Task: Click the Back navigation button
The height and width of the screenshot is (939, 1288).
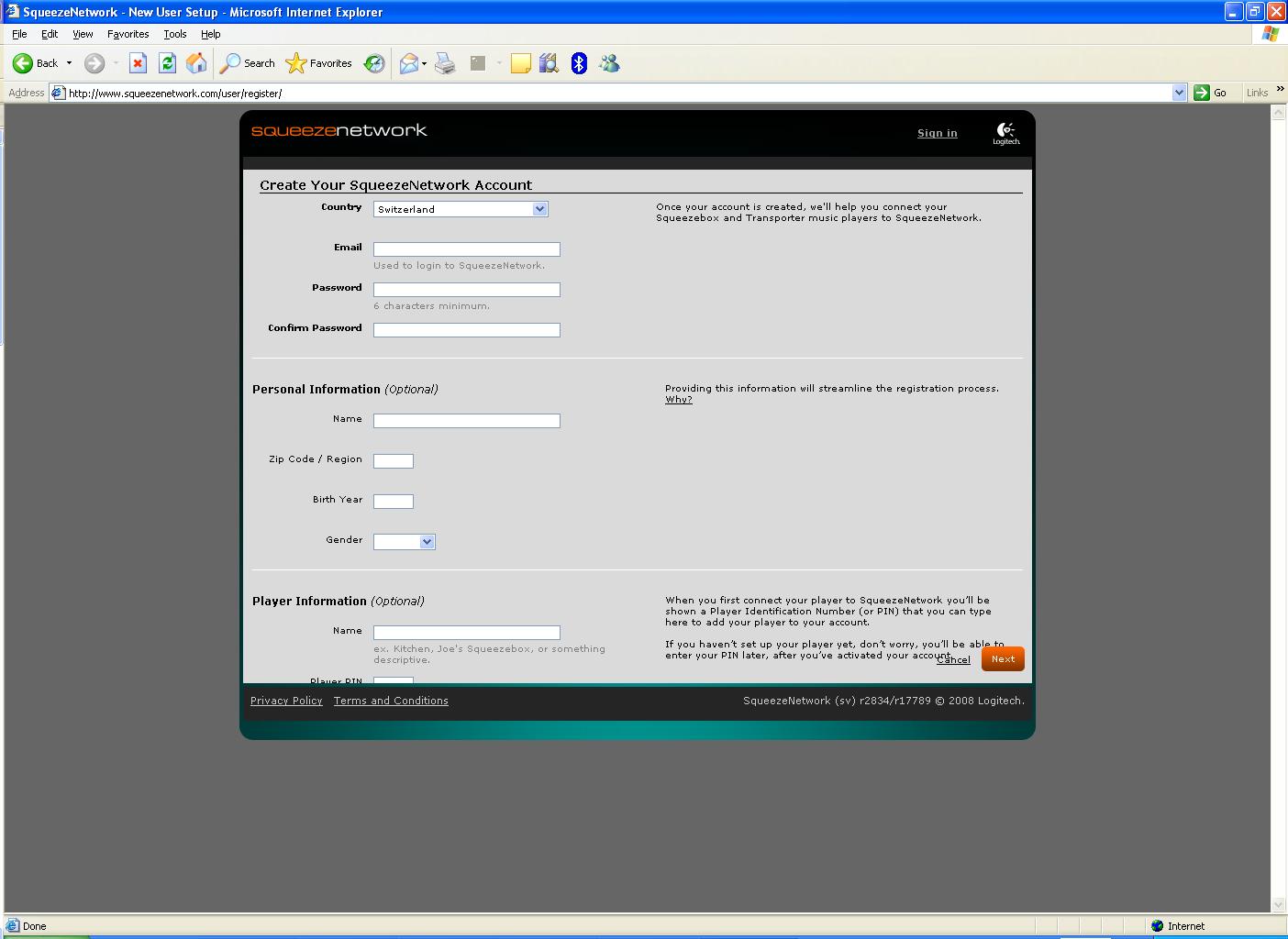Action: pyautogui.click(x=35, y=63)
